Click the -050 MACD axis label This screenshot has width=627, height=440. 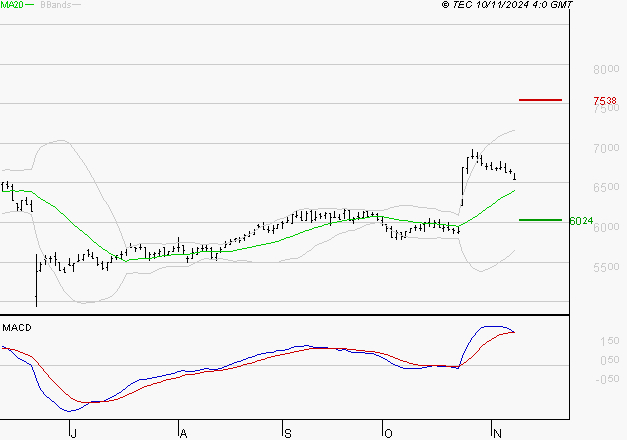coord(607,379)
